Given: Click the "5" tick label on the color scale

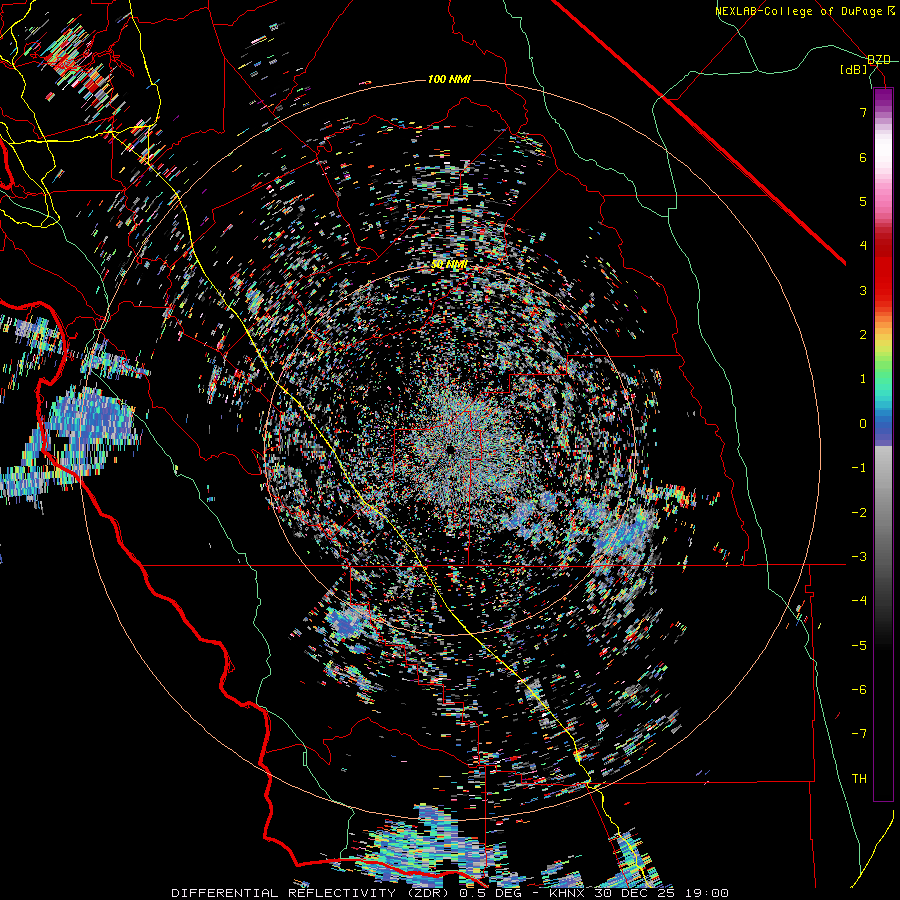Looking at the screenshot, I should tap(863, 201).
